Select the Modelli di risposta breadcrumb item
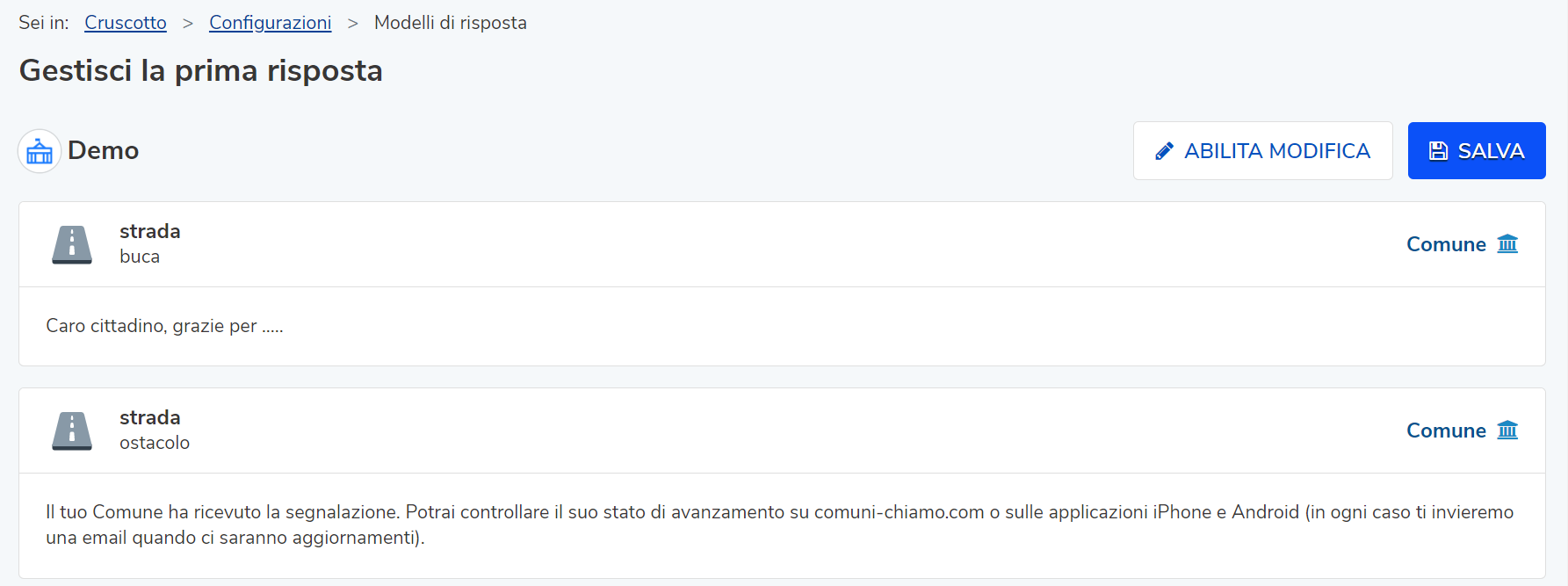 450,23
